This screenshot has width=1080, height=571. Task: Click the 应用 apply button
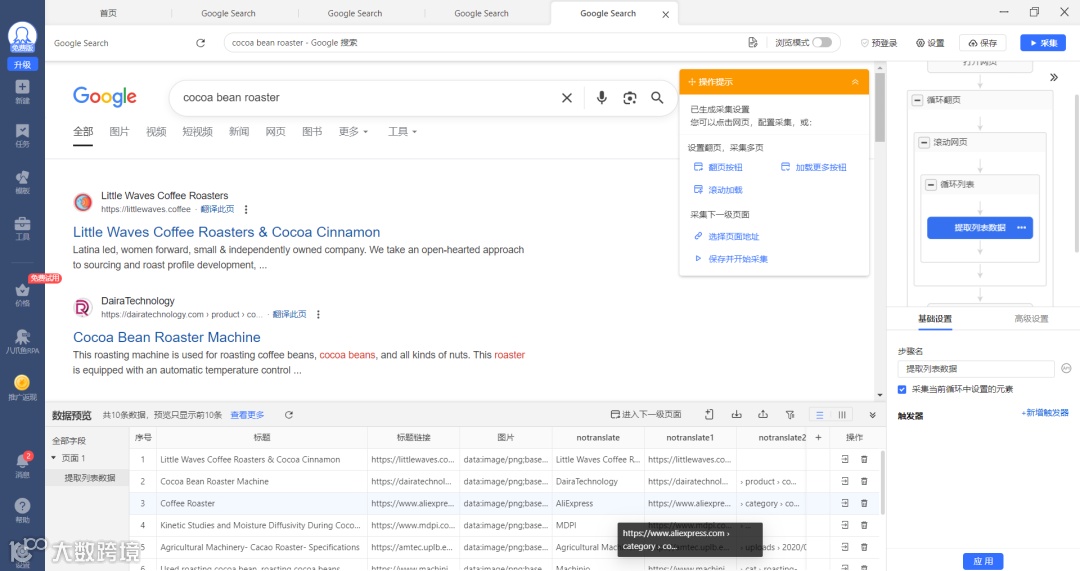tap(983, 561)
